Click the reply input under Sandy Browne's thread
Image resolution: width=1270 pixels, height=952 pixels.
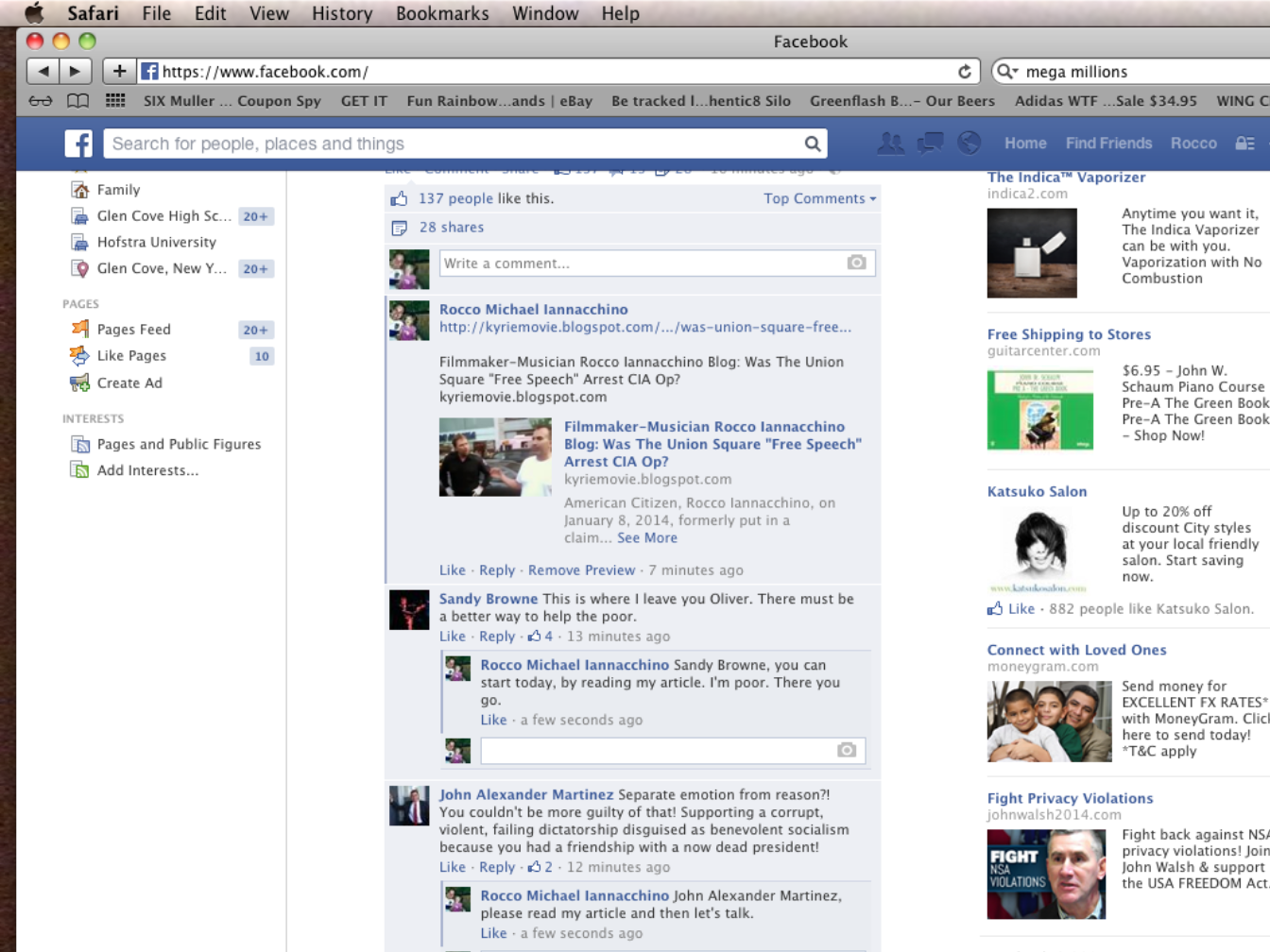[x=674, y=751]
